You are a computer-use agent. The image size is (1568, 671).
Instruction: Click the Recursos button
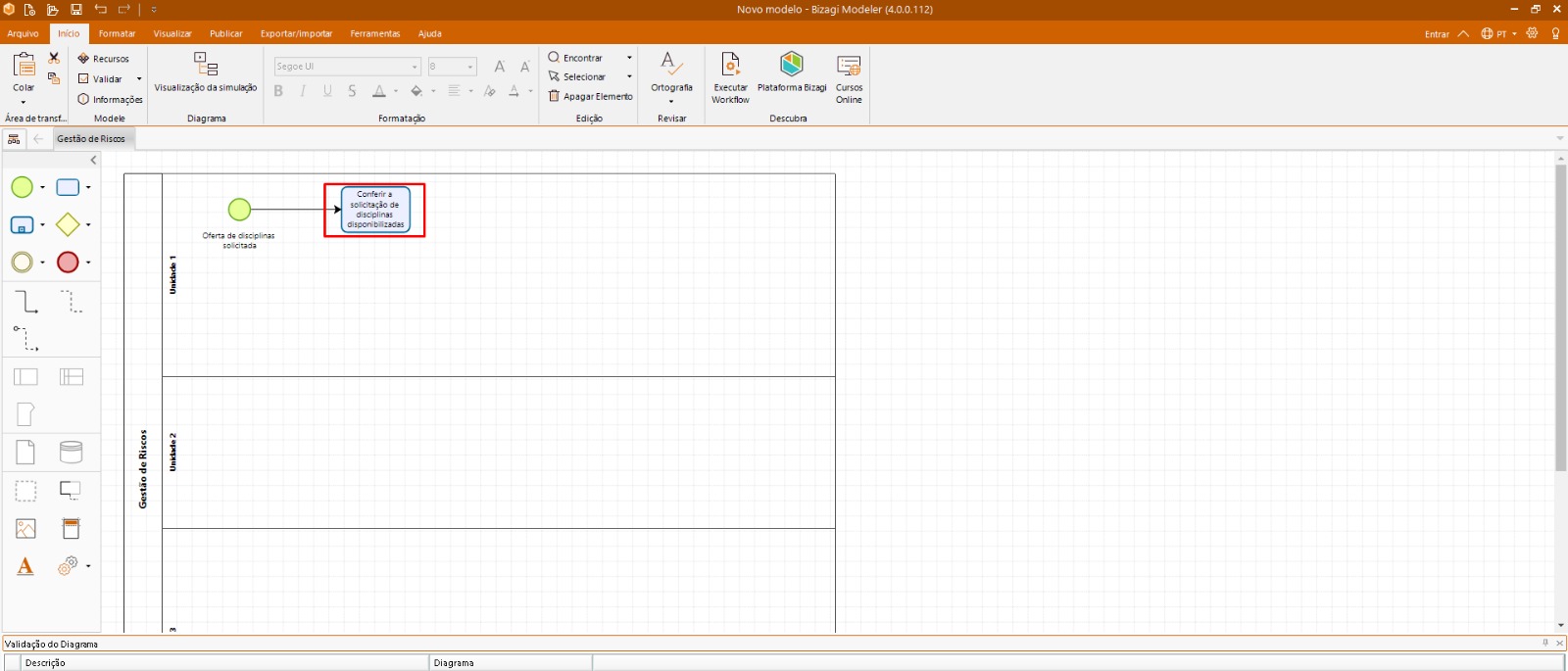[104, 59]
